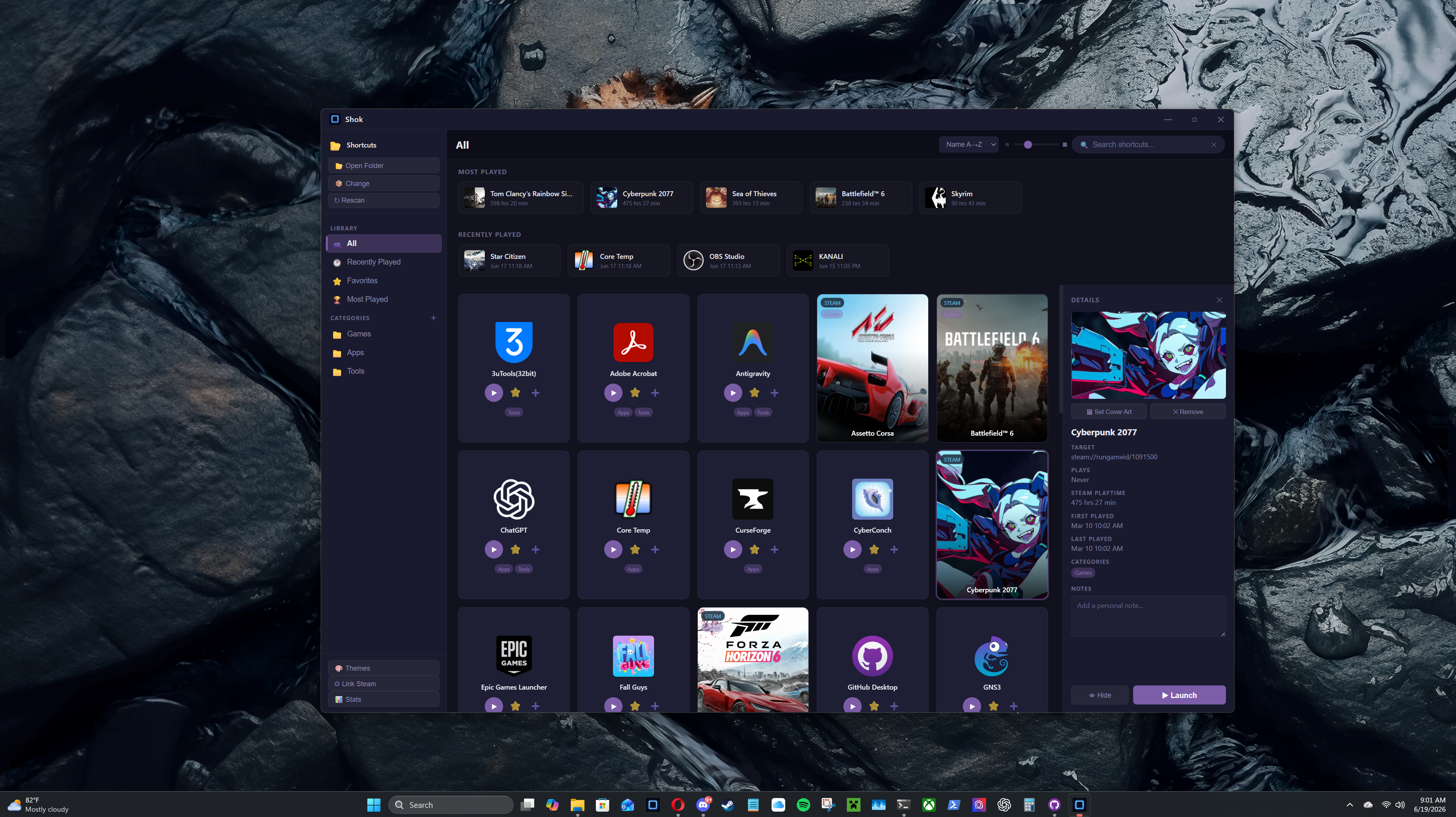Add a new category with plus icon
Image resolution: width=1456 pixels, height=817 pixels.
pos(433,318)
